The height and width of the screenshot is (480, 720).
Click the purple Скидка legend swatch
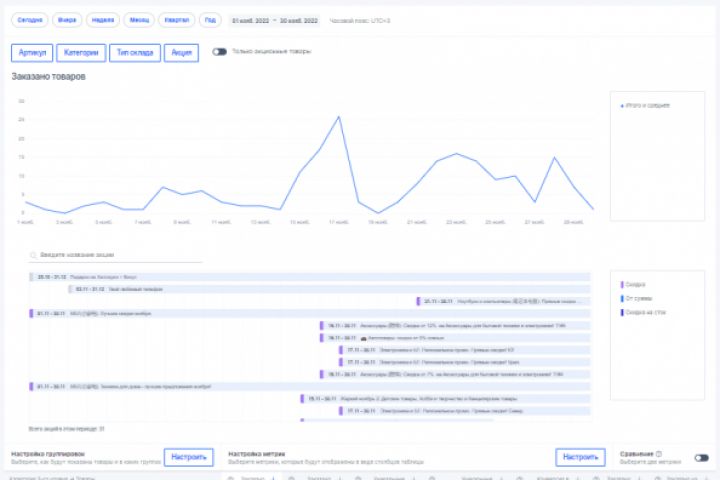click(x=622, y=285)
